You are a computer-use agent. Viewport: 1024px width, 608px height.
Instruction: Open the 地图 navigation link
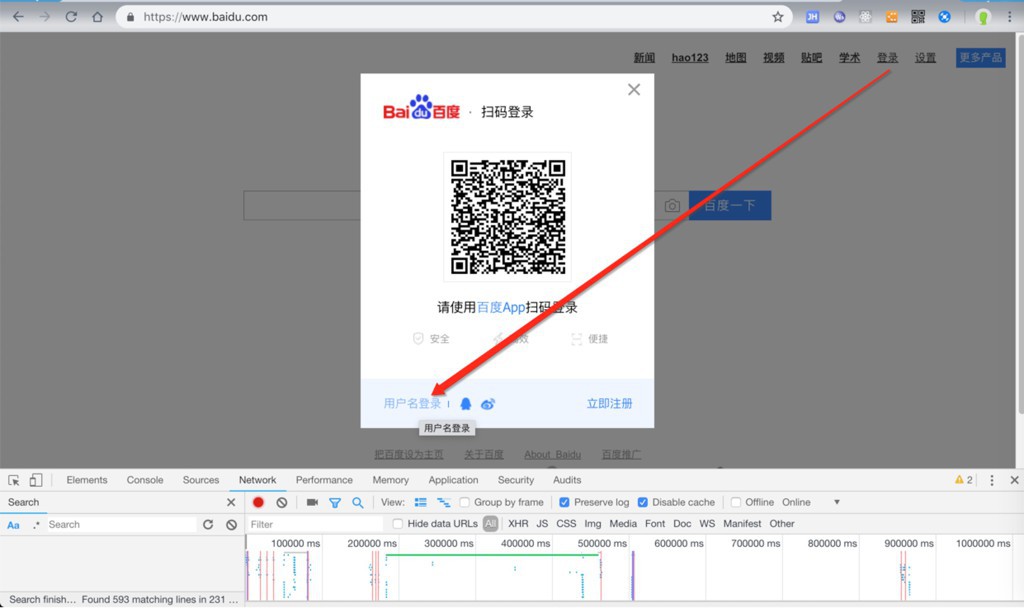735,57
